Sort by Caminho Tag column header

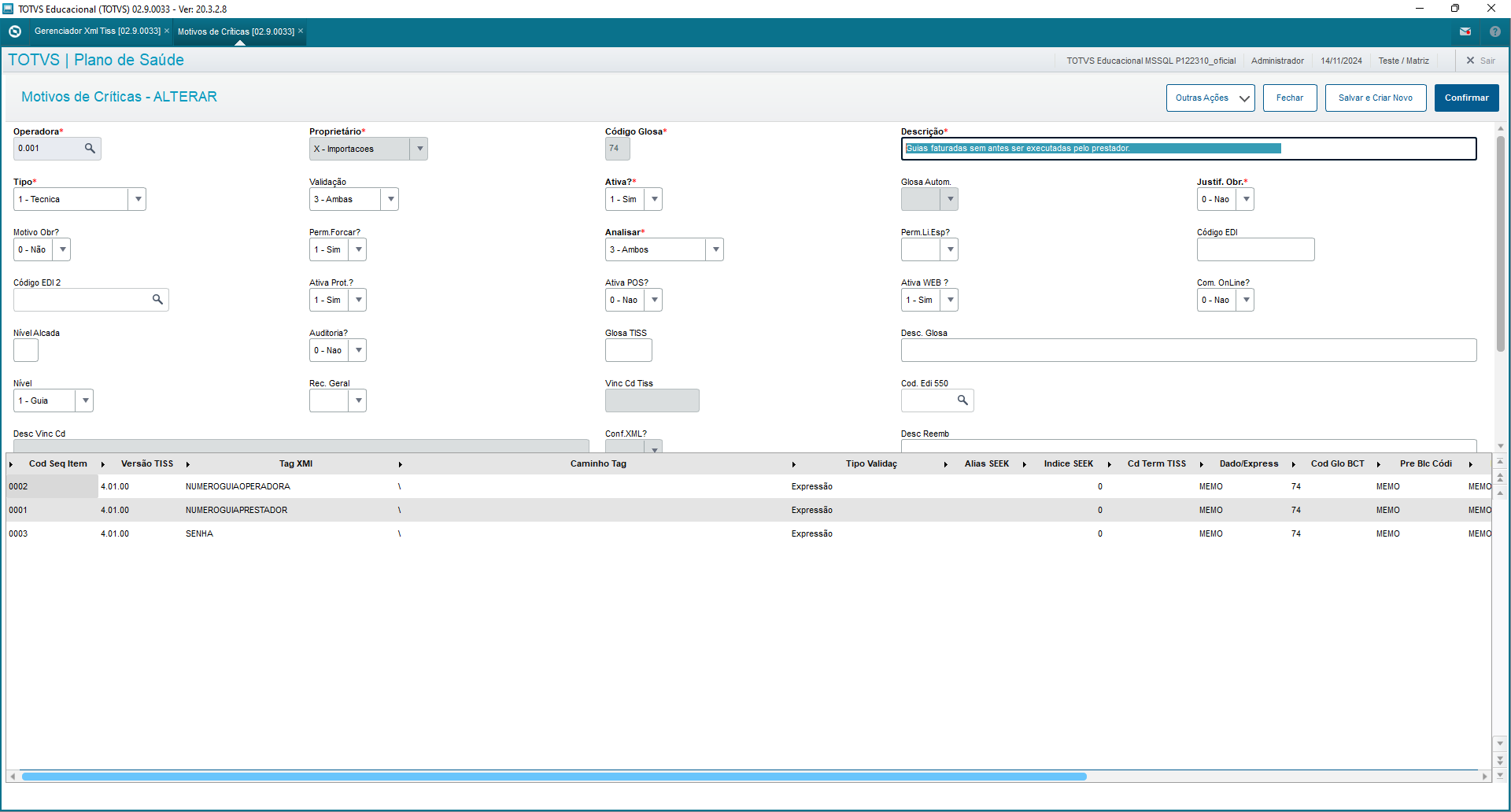598,464
